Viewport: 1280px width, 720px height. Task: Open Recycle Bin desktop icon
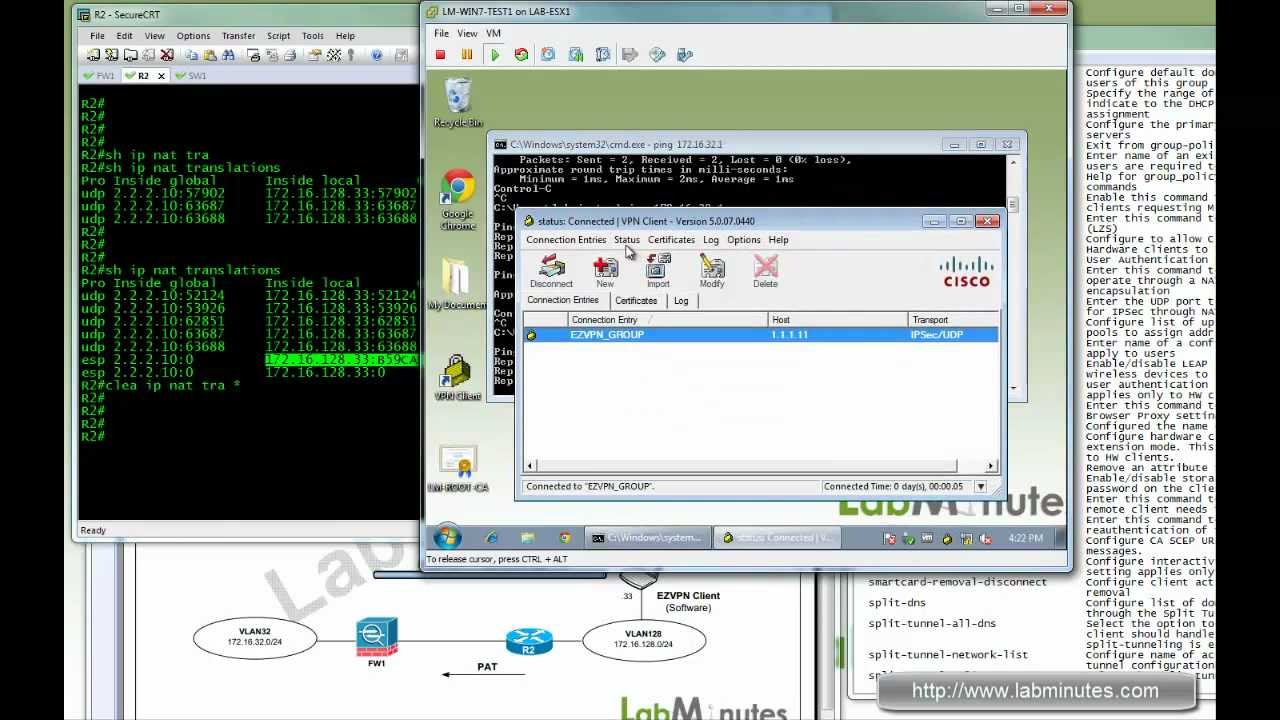tap(458, 103)
